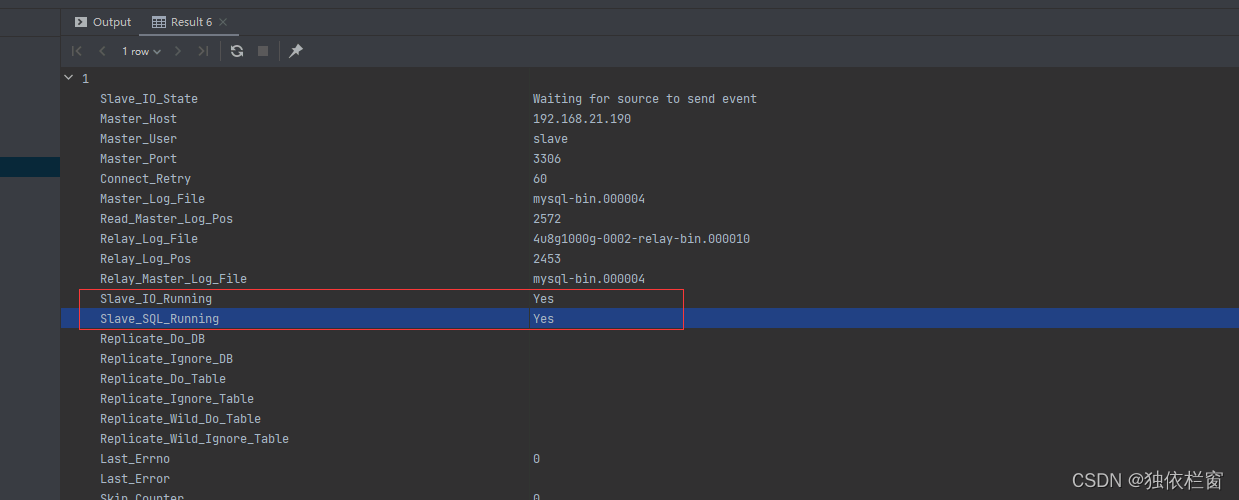Select the Slave_SQL_Running field name
This screenshot has height=500, width=1239.
[x=159, y=319]
